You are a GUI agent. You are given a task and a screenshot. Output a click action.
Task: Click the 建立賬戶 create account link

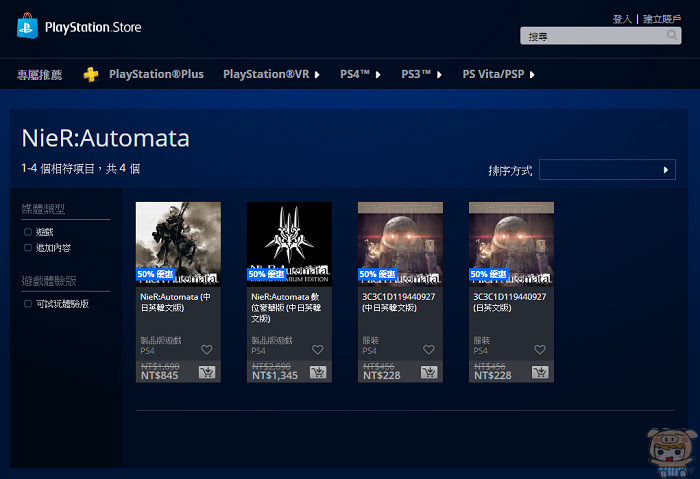pos(662,19)
